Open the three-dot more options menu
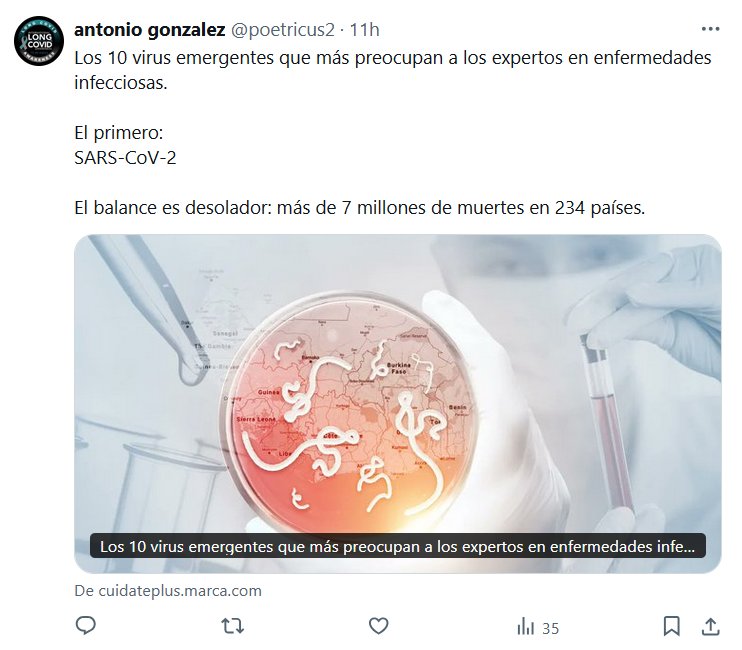The image size is (742, 650). click(710, 29)
